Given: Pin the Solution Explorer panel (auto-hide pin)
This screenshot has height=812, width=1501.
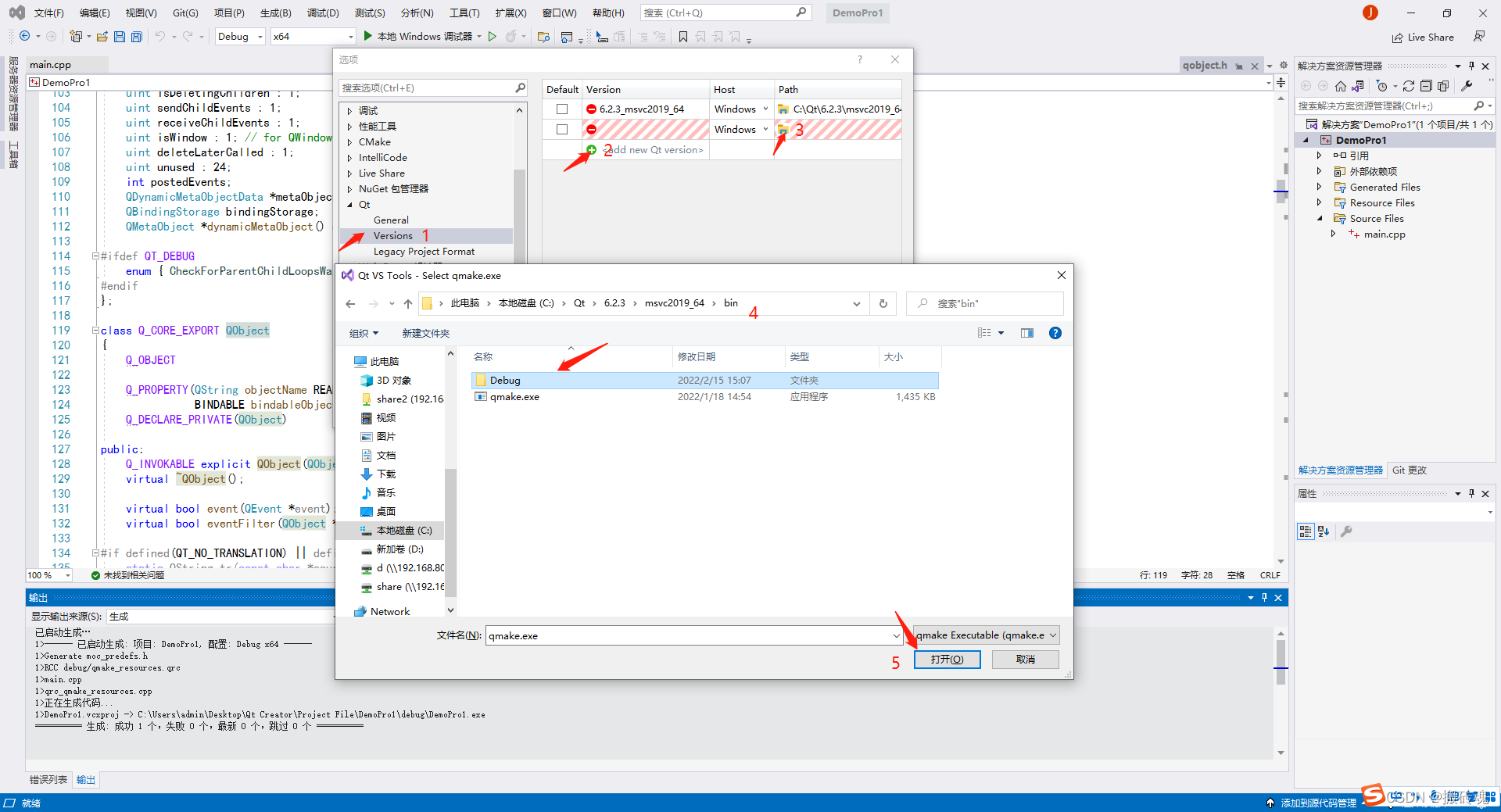Looking at the screenshot, I should (1471, 66).
